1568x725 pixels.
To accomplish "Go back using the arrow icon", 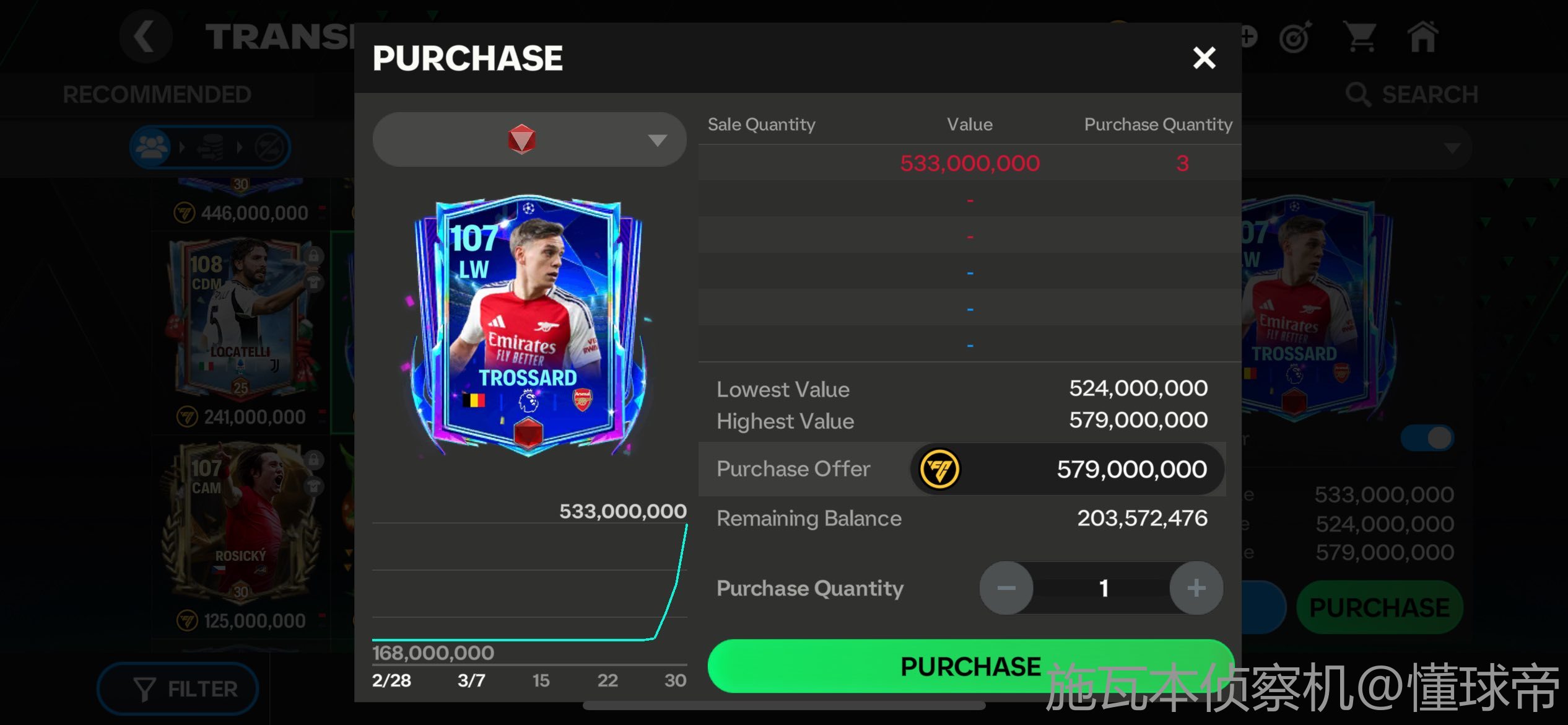I will pos(146,37).
